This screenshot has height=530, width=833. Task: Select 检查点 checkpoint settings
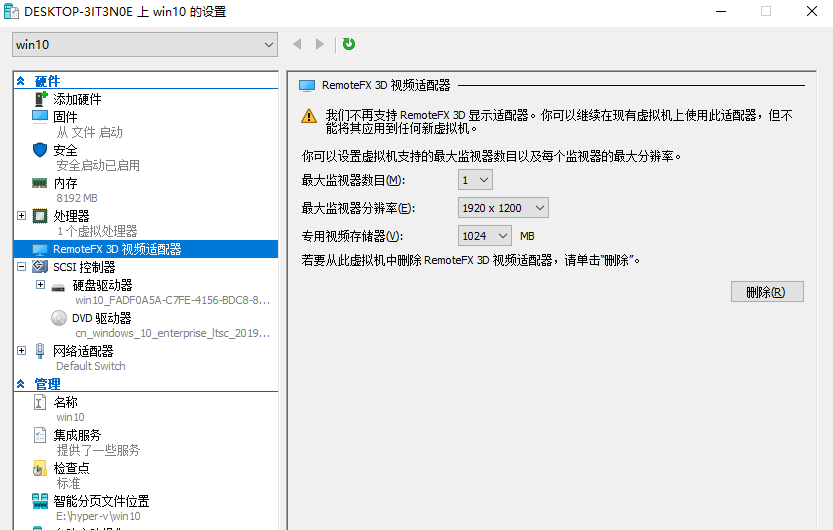[x=71, y=468]
